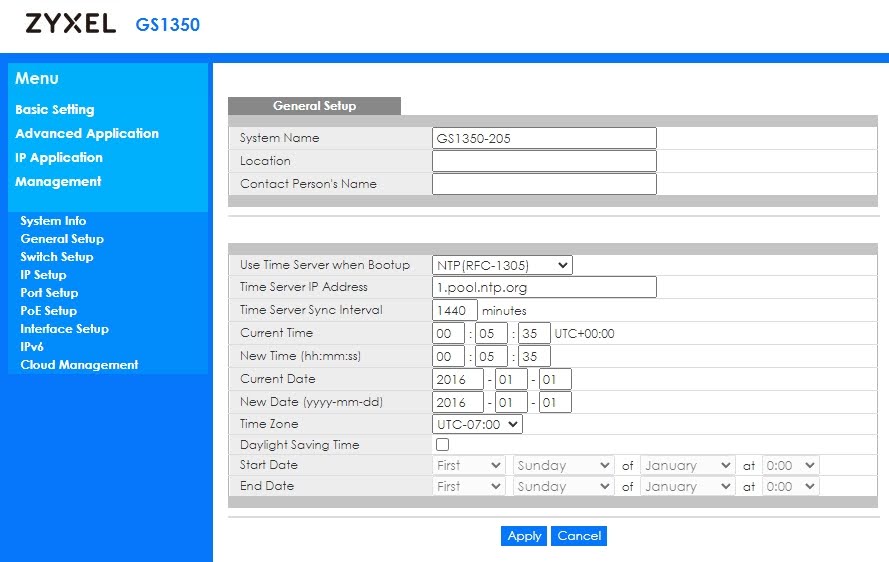Click the Cancel button
889x562 pixels.
coord(579,536)
